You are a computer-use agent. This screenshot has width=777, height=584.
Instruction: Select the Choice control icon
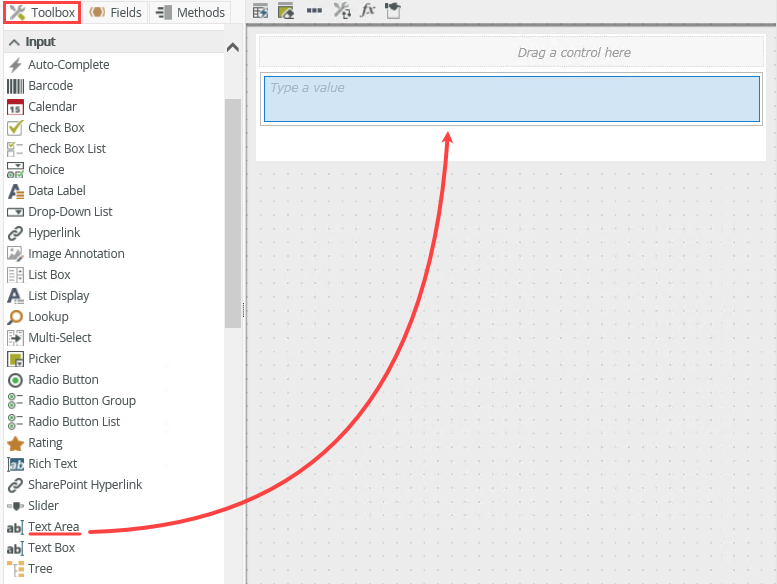(15, 170)
